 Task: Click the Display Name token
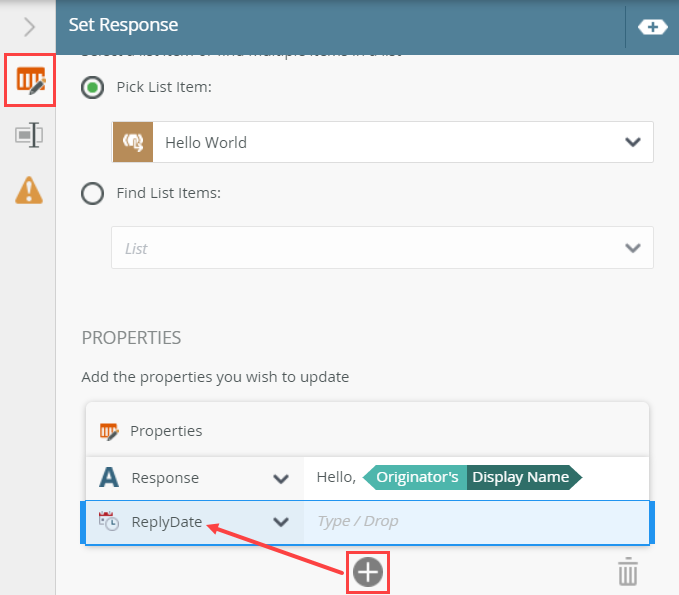point(521,477)
